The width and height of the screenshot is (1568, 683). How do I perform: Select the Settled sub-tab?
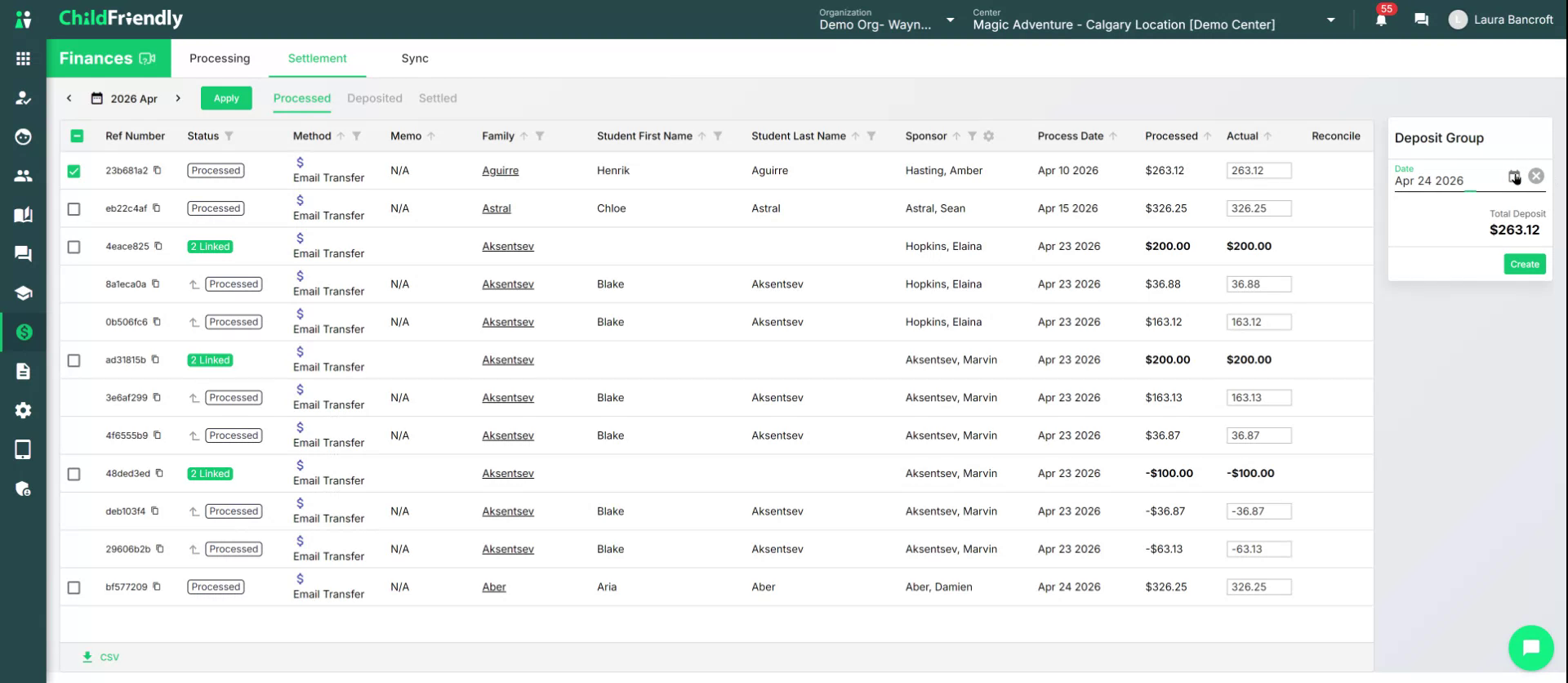(x=438, y=98)
